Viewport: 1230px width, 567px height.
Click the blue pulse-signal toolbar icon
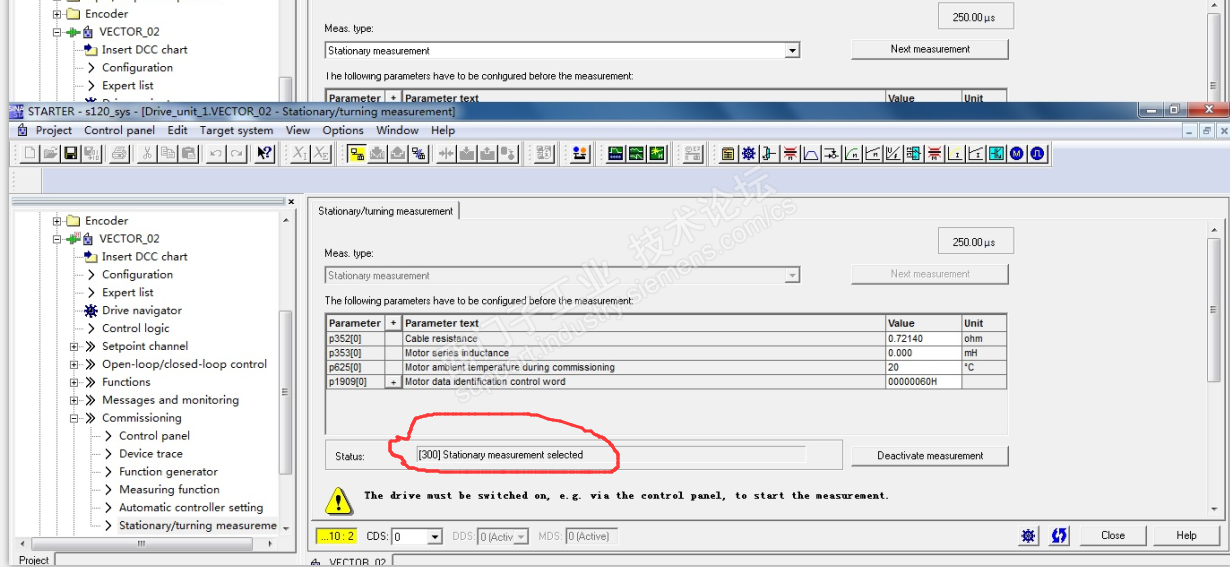coord(1037,153)
